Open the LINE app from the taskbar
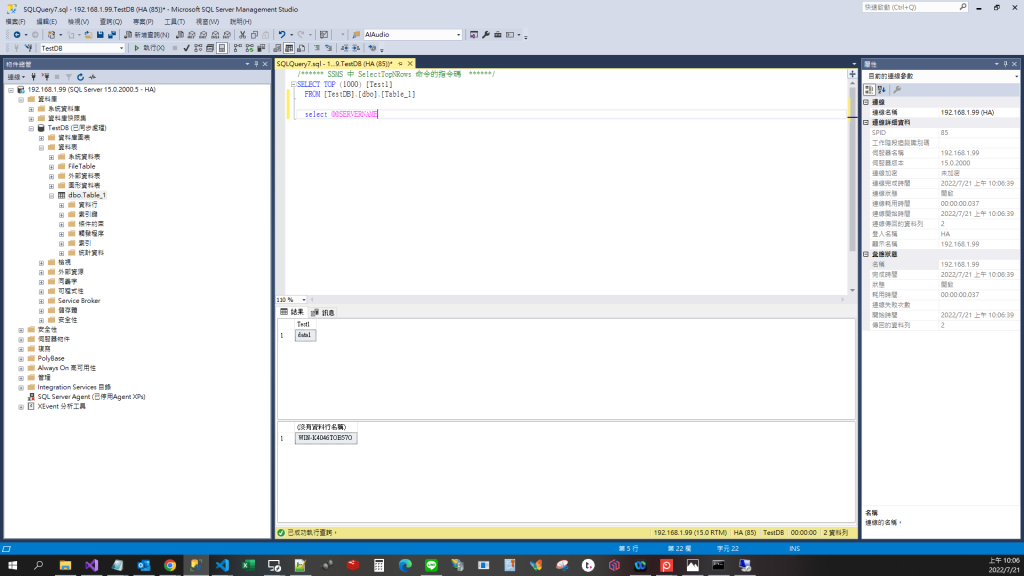The height and width of the screenshot is (576, 1024). pos(431,565)
